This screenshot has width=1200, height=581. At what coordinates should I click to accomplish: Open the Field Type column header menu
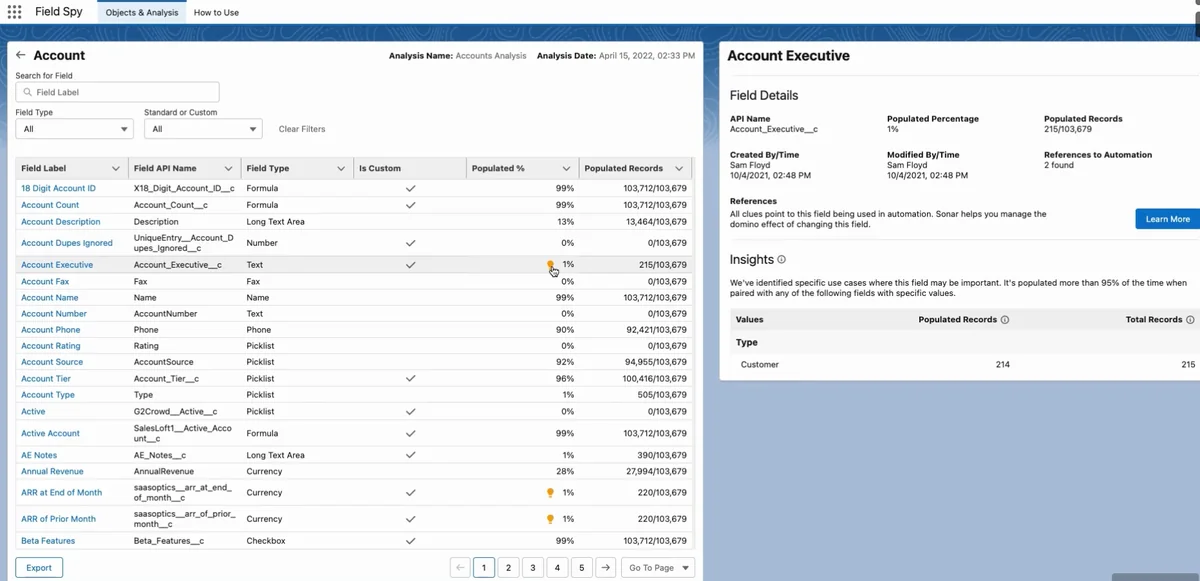(341, 169)
